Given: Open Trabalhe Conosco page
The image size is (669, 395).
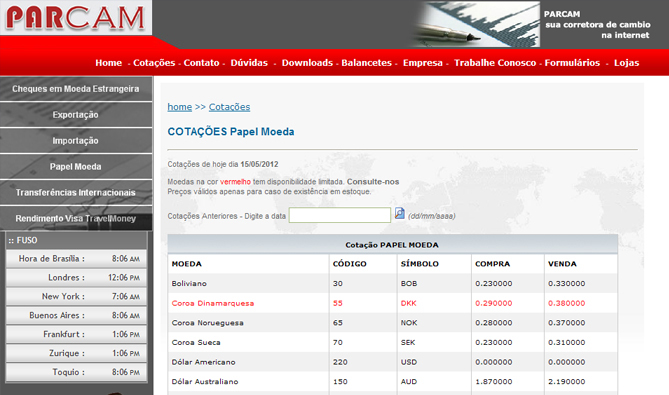Looking at the screenshot, I should point(495,63).
